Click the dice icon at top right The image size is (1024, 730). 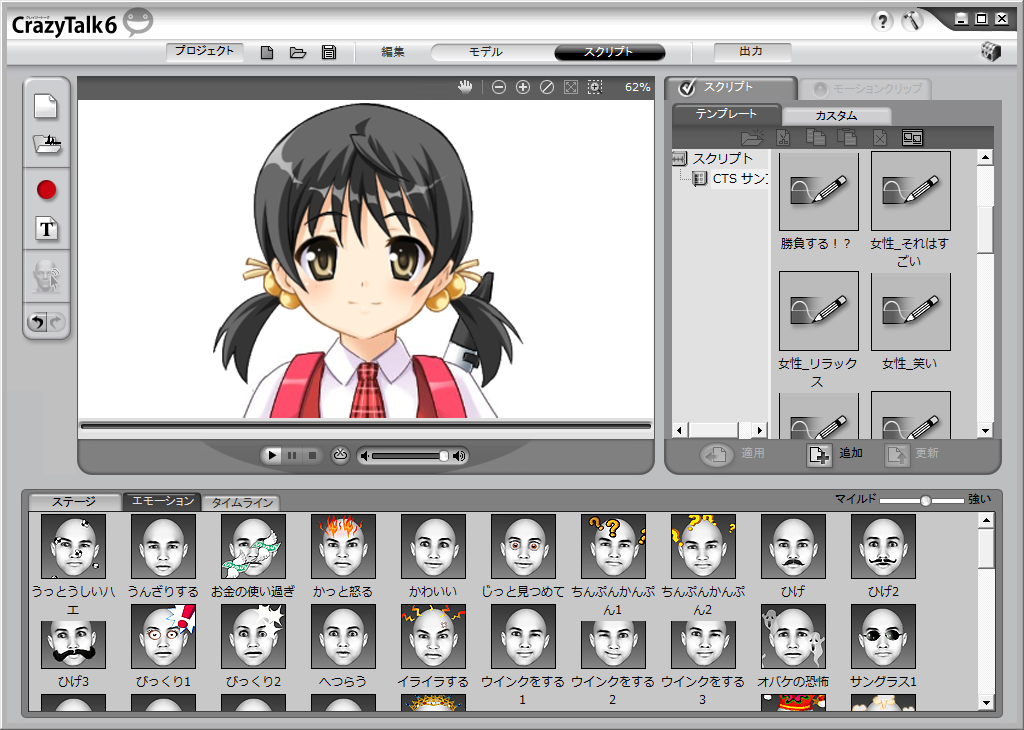pos(991,52)
